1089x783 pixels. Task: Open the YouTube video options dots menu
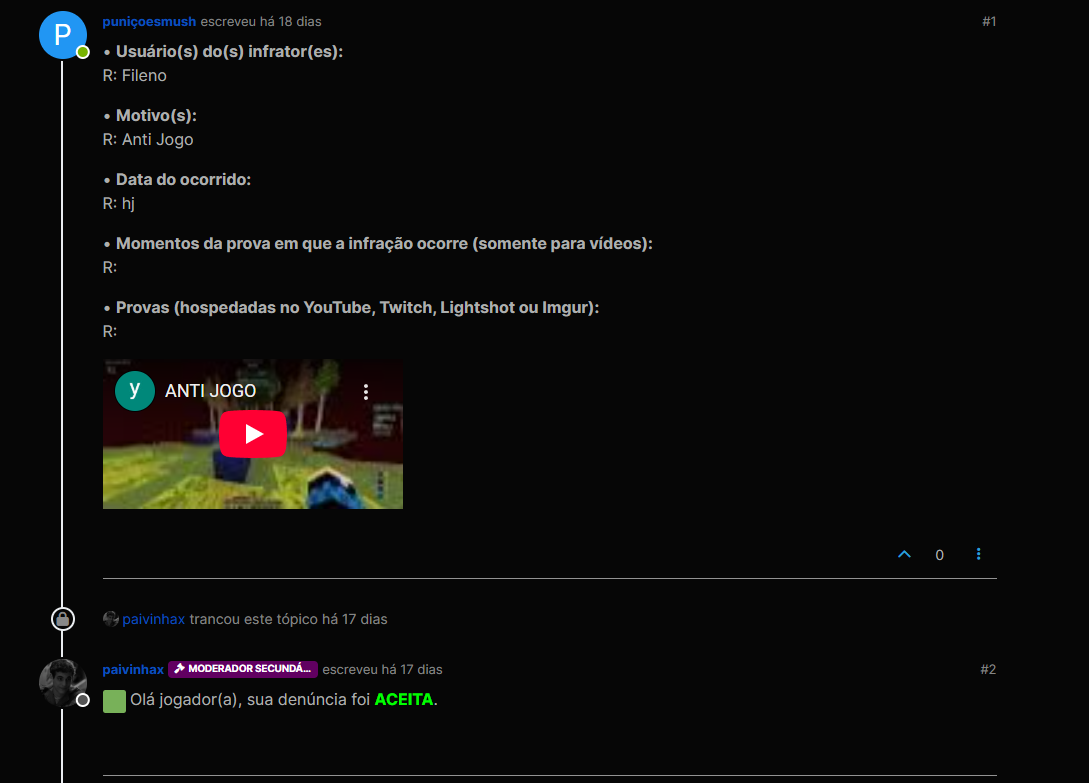(x=366, y=392)
